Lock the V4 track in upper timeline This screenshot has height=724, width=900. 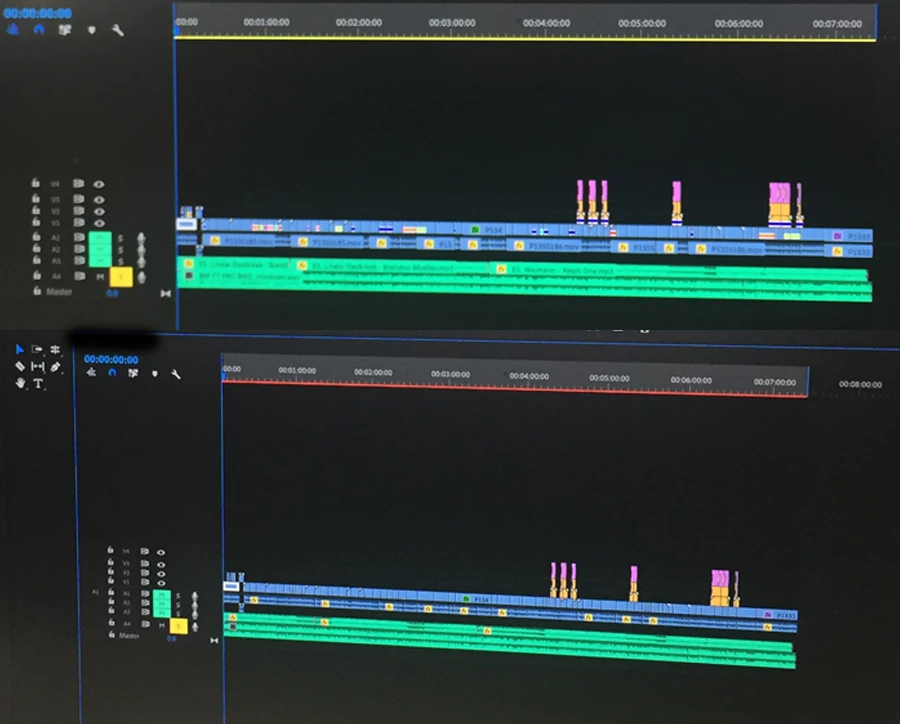[x=36, y=183]
